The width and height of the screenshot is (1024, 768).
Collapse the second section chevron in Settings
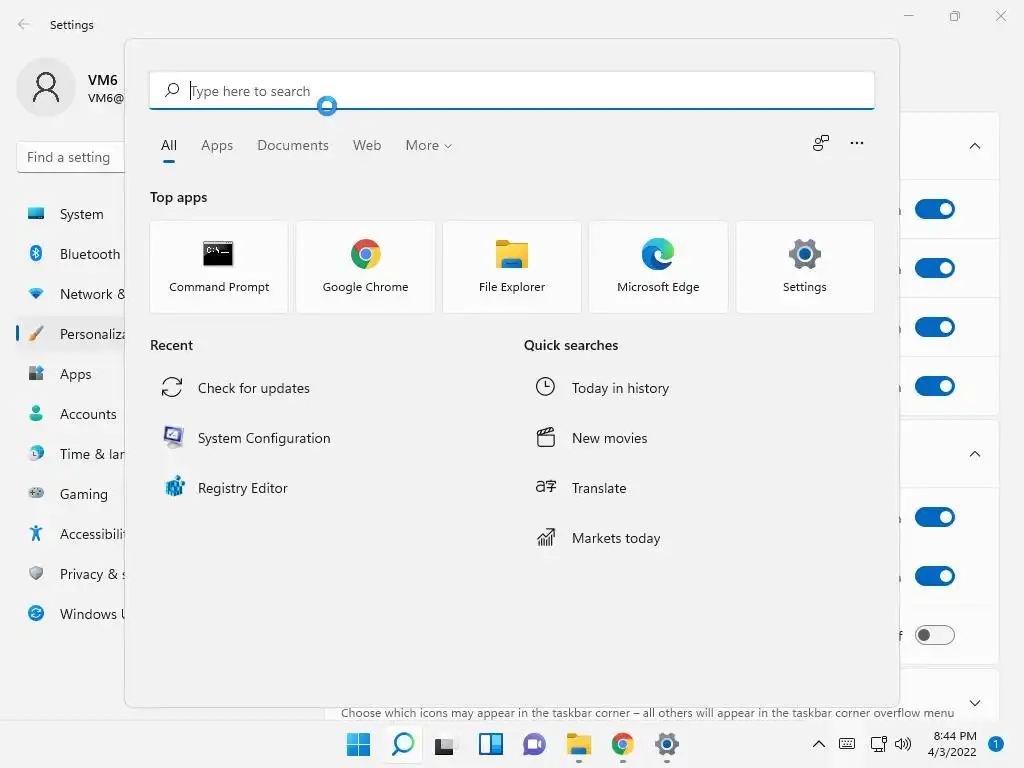975,454
